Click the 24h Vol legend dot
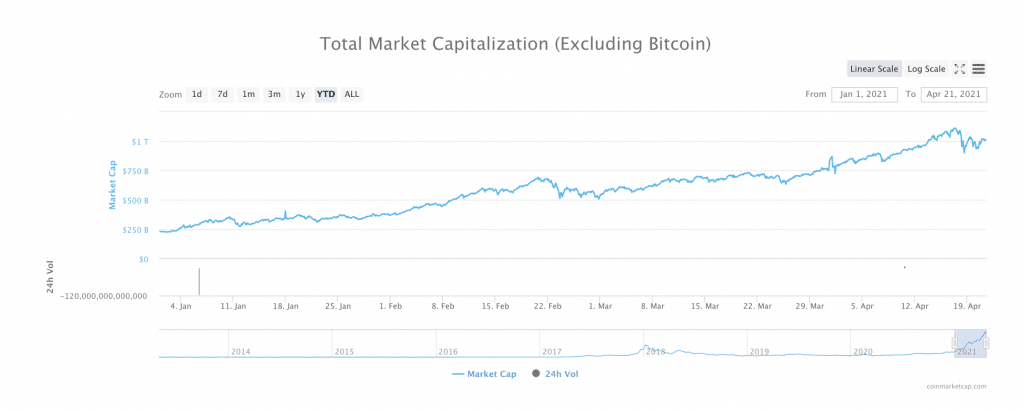The height and width of the screenshot is (411, 1024). 536,373
